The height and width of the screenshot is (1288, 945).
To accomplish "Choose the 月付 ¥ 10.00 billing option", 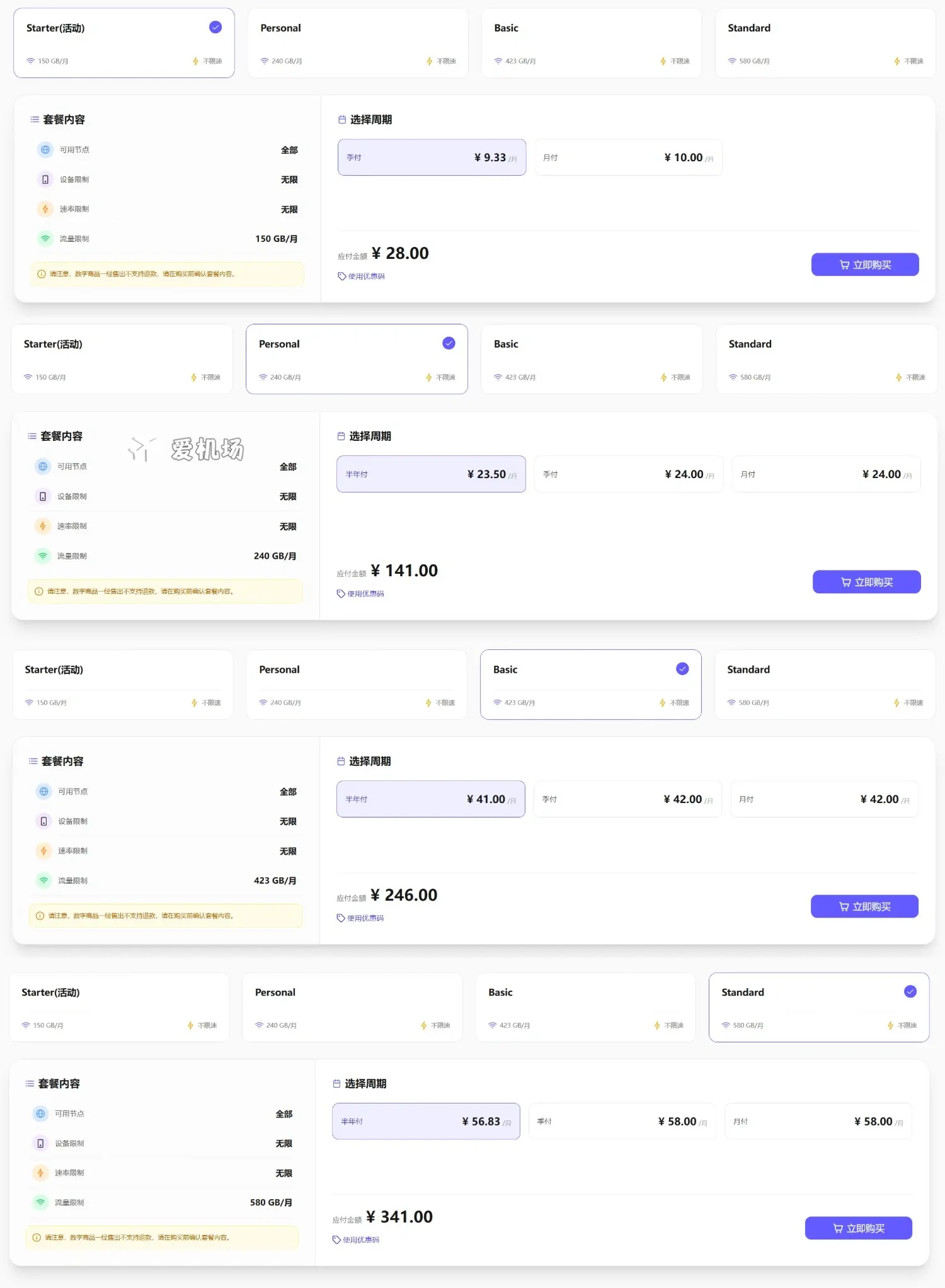I will click(x=628, y=157).
